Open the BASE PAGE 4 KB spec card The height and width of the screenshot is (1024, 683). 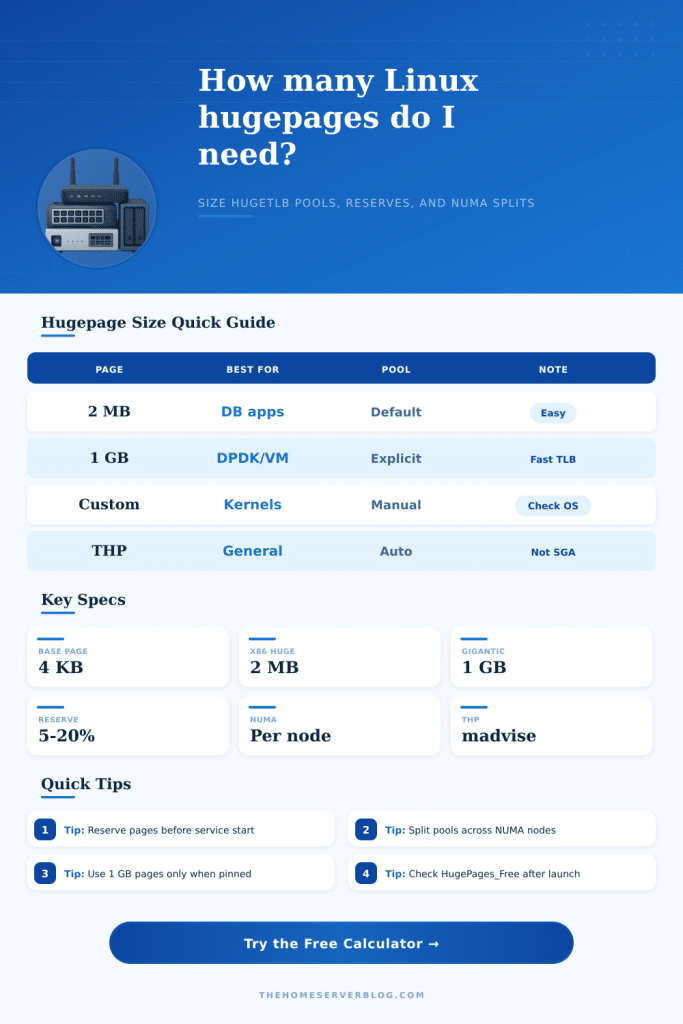(128, 658)
